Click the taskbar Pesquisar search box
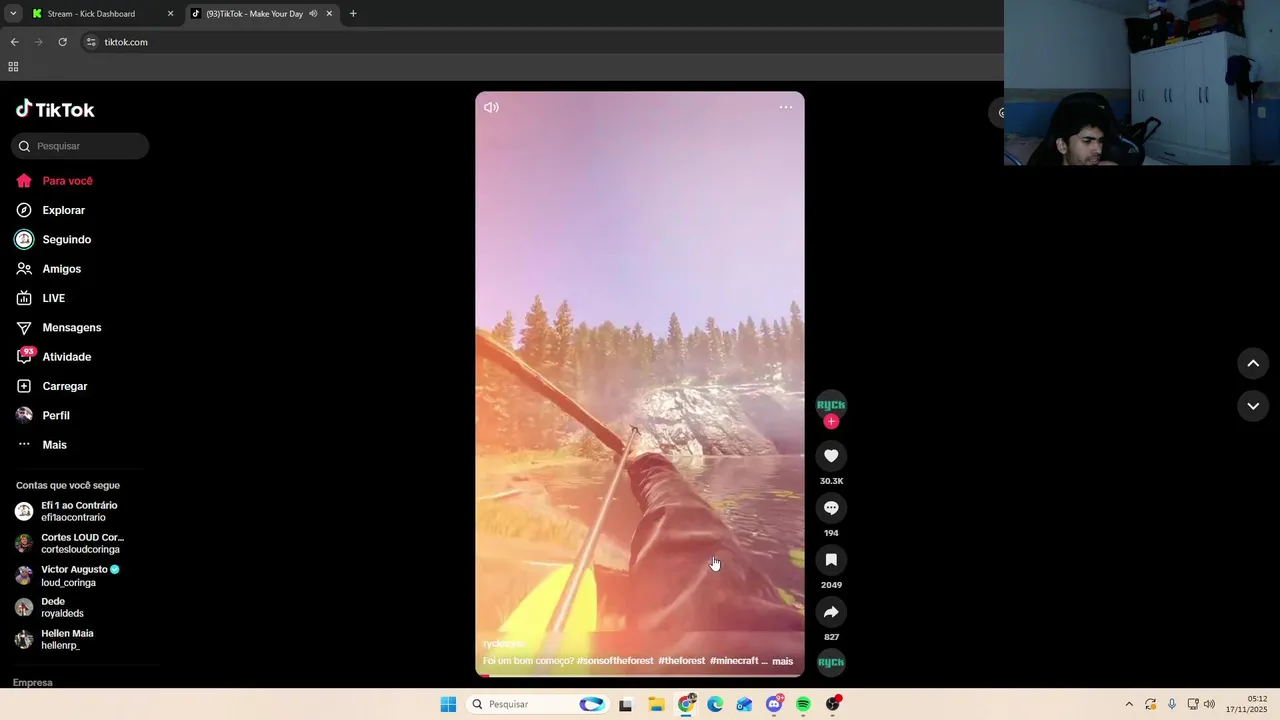The height and width of the screenshot is (720, 1280). coord(538,704)
